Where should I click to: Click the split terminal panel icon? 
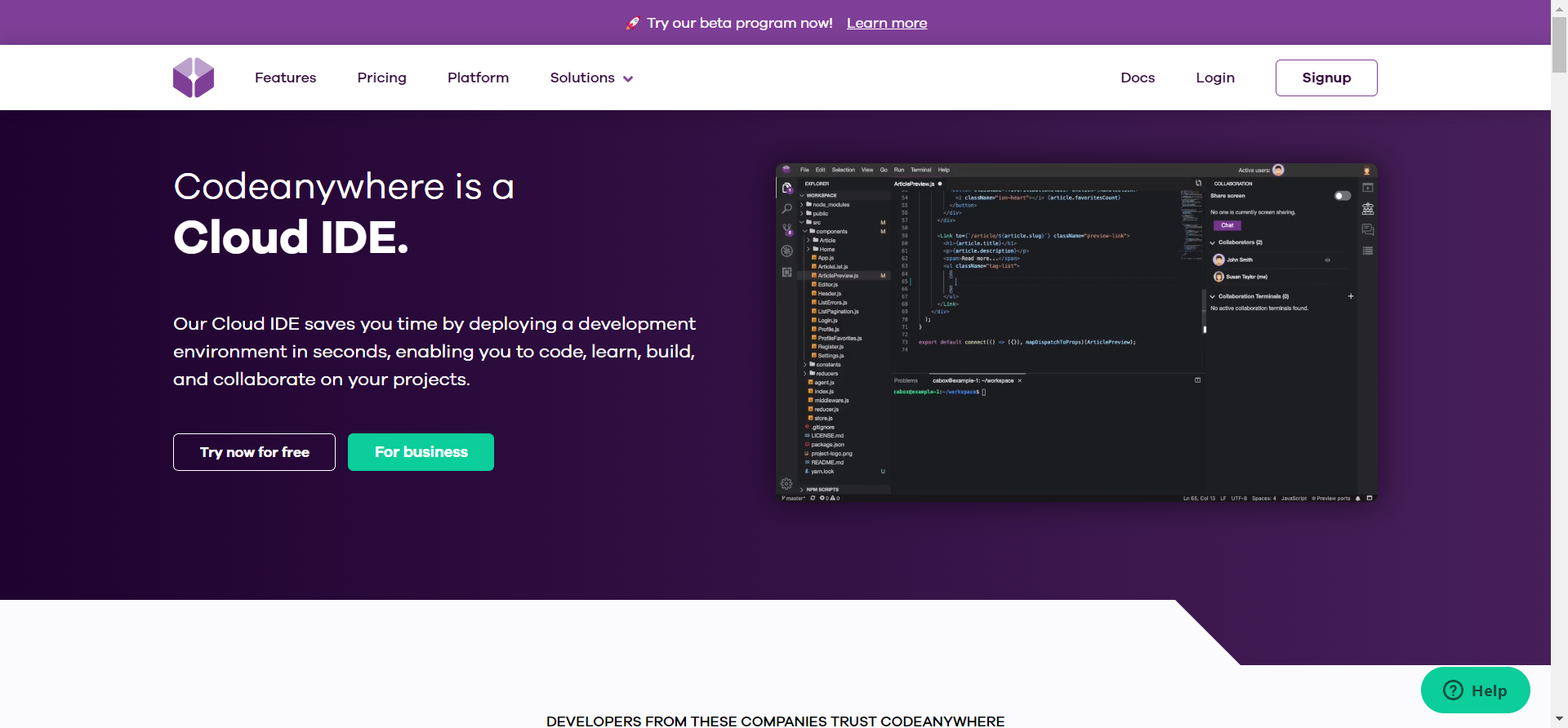[x=1198, y=380]
